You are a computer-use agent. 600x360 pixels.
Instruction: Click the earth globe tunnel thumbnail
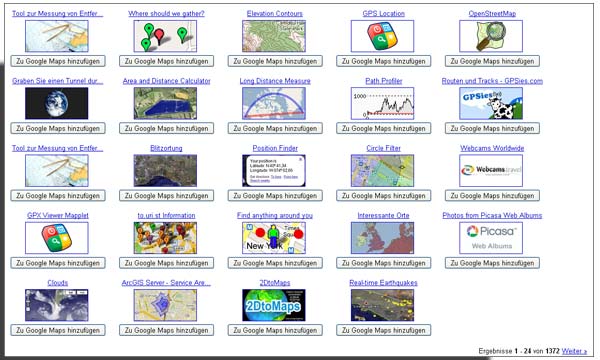(x=57, y=103)
